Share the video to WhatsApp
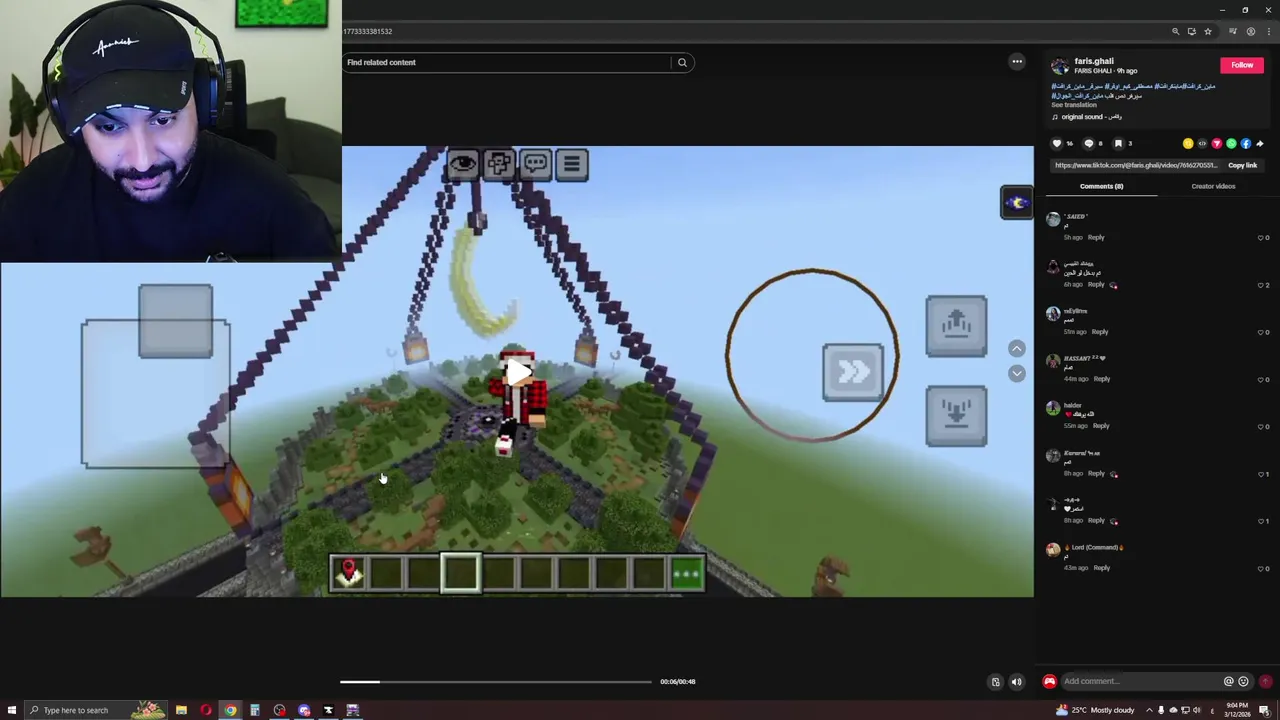This screenshot has width=1280, height=720. coord(1231,143)
